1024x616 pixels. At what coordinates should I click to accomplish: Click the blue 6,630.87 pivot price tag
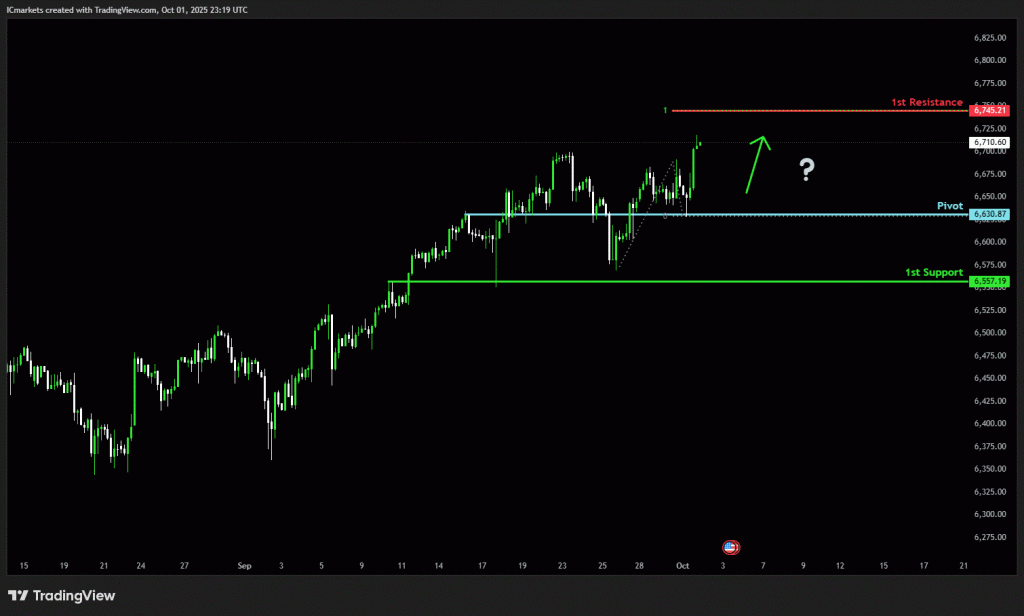[x=988, y=215]
